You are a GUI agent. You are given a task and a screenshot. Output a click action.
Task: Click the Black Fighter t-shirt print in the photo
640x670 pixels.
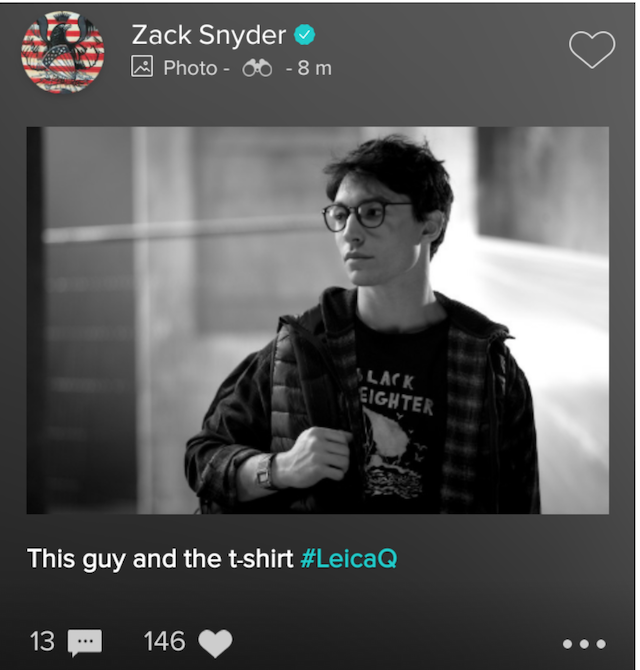(x=395, y=432)
